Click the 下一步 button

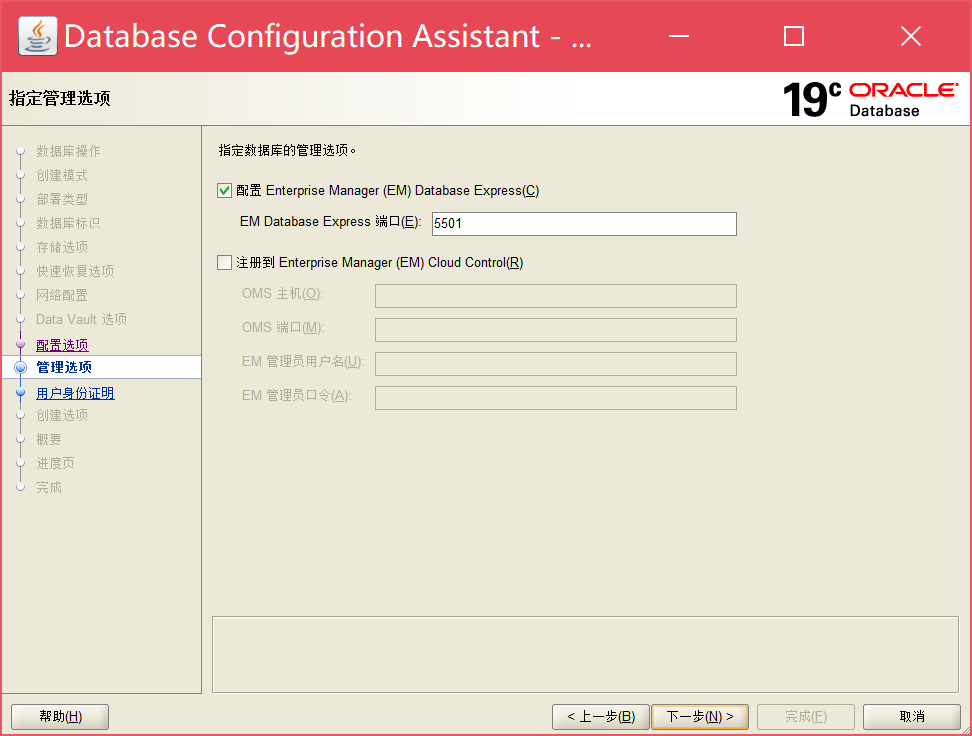(x=700, y=716)
